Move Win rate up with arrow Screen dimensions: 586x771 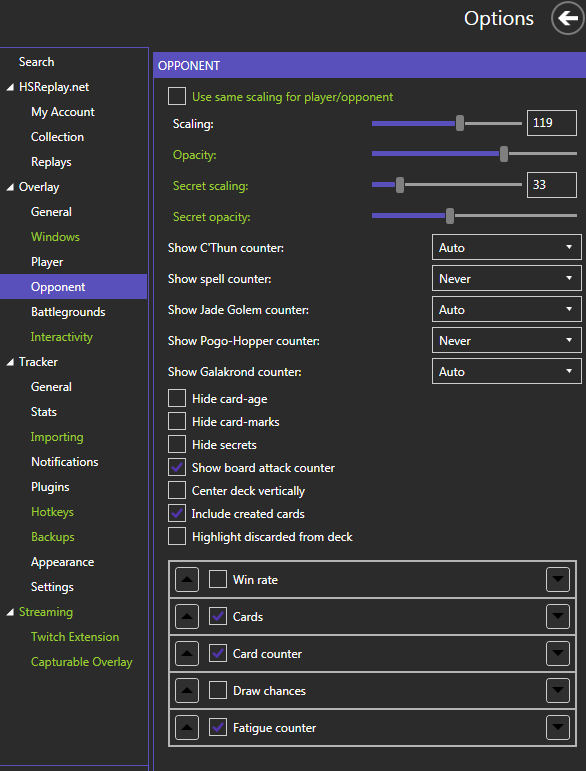[x=187, y=580]
